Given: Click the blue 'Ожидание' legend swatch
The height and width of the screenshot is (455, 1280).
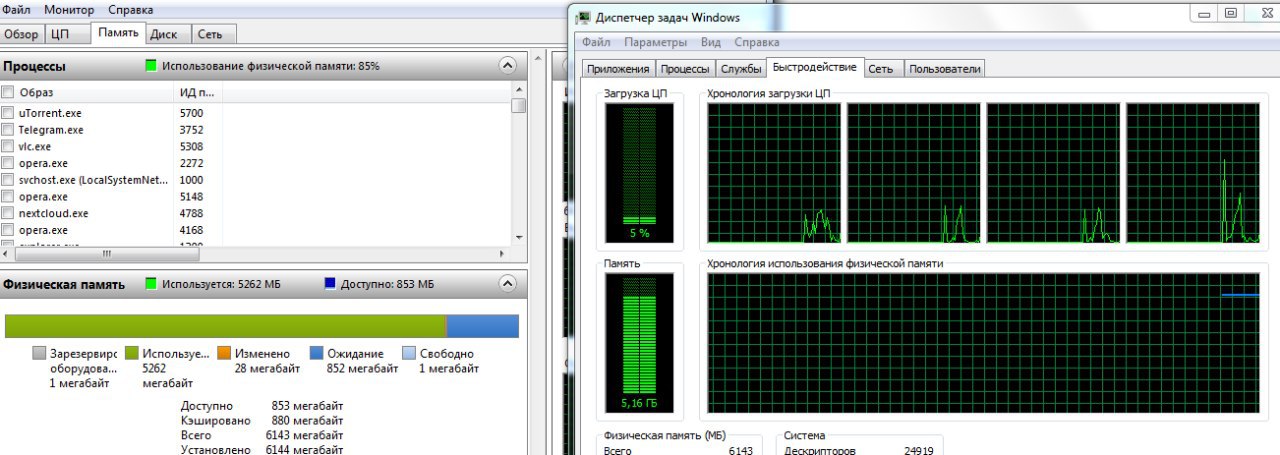Looking at the screenshot, I should coord(316,353).
